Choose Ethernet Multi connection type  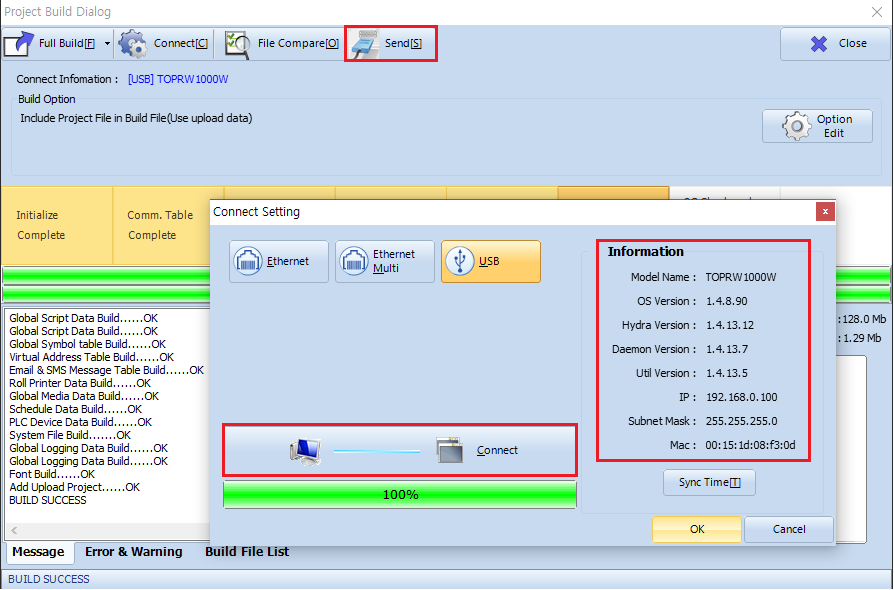(385, 262)
